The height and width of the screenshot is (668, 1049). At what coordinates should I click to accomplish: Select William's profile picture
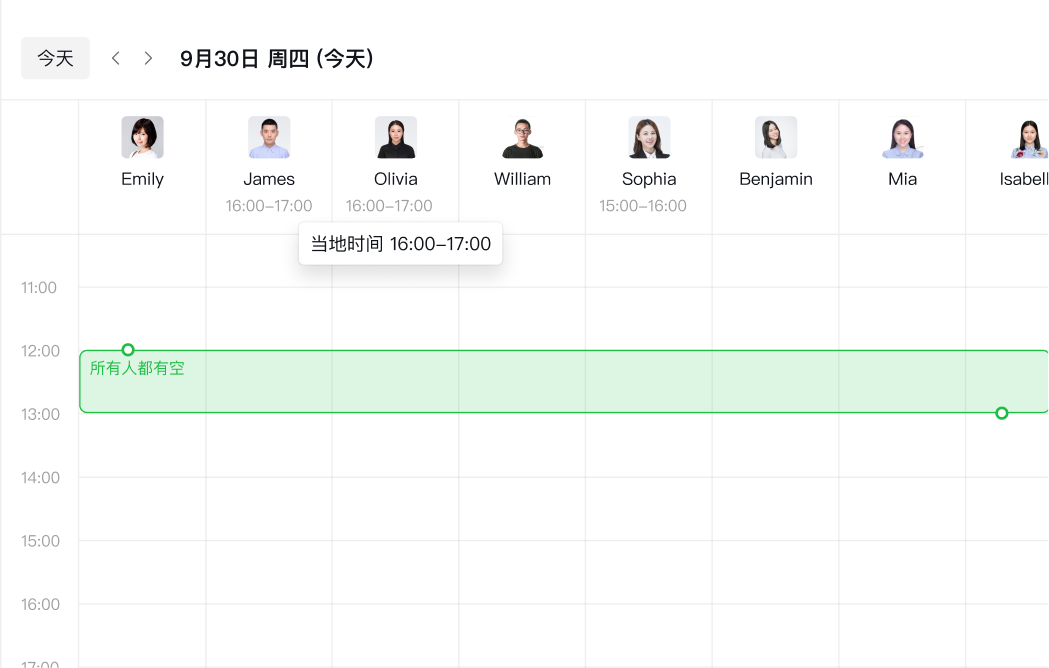pyautogui.click(x=522, y=138)
